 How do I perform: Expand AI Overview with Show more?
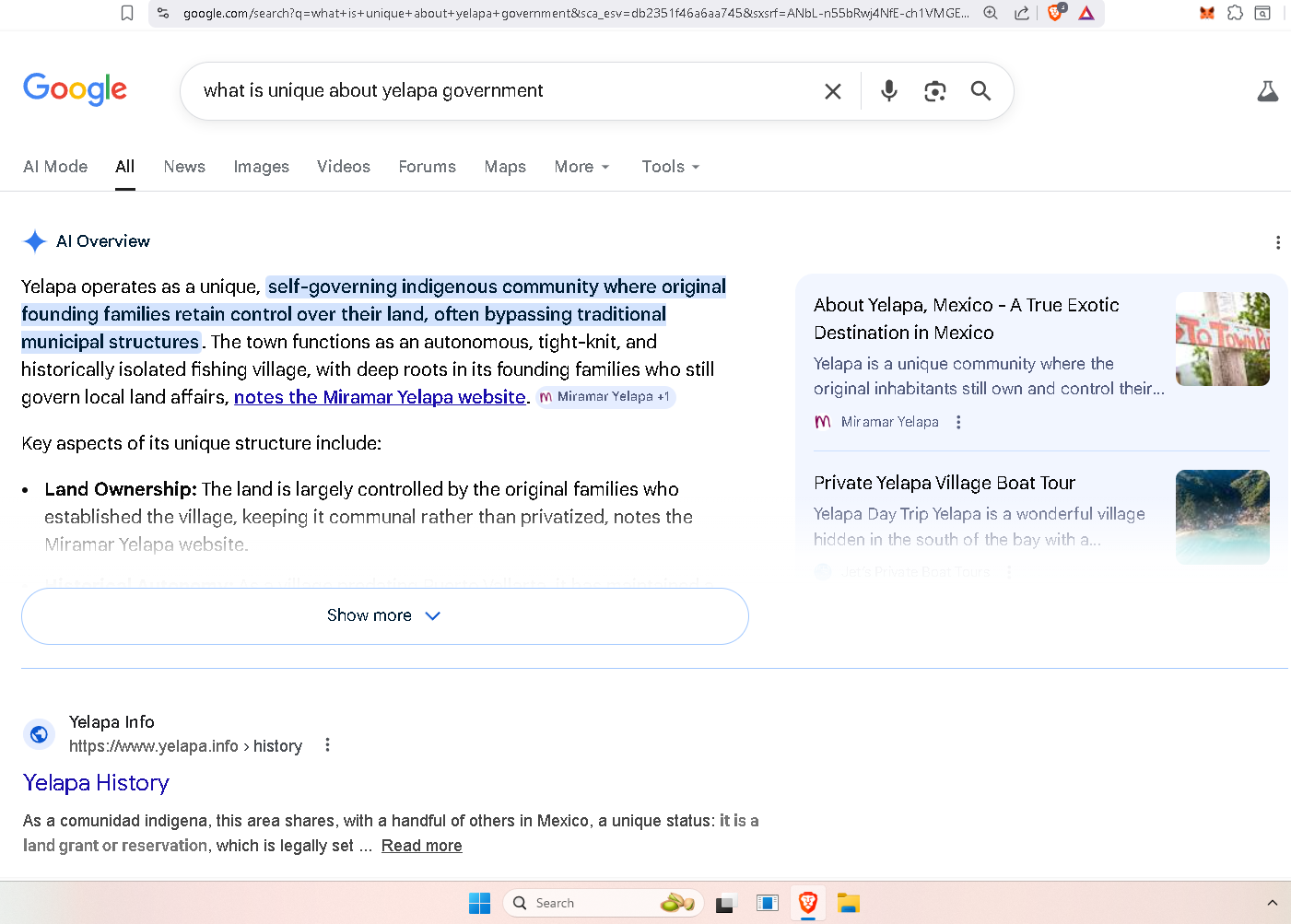pyautogui.click(x=384, y=615)
